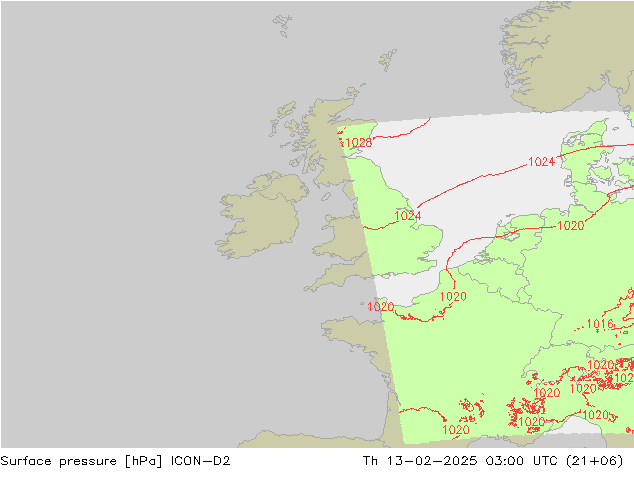Click the 1020 label over northern France
The width and height of the screenshot is (634, 490).
tap(453, 297)
